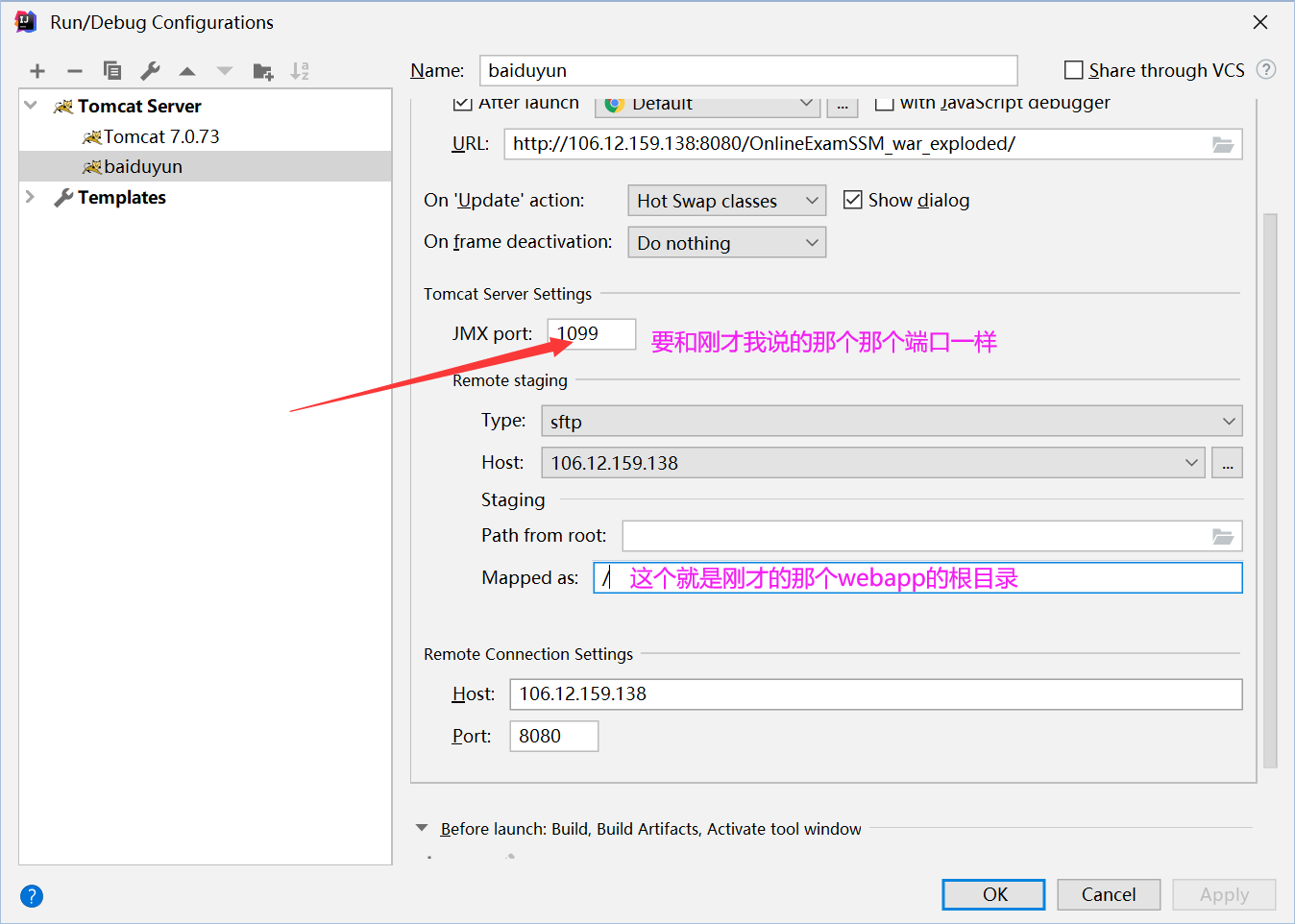1295x924 pixels.
Task: Toggle the Show dialog checkbox
Action: [852, 200]
